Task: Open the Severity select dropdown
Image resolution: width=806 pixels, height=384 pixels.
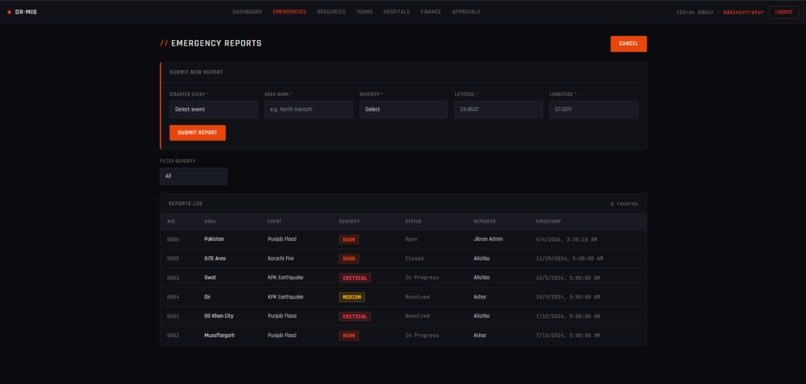Action: click(x=404, y=109)
